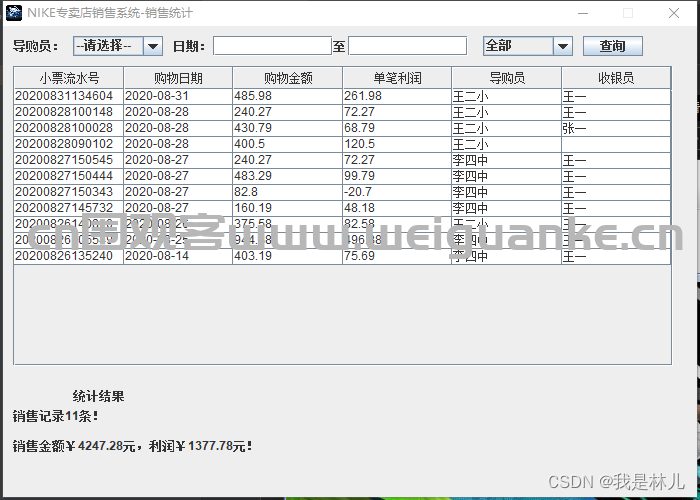This screenshot has width=700, height=500.
Task: Focus the end date input field
Action: coord(408,46)
